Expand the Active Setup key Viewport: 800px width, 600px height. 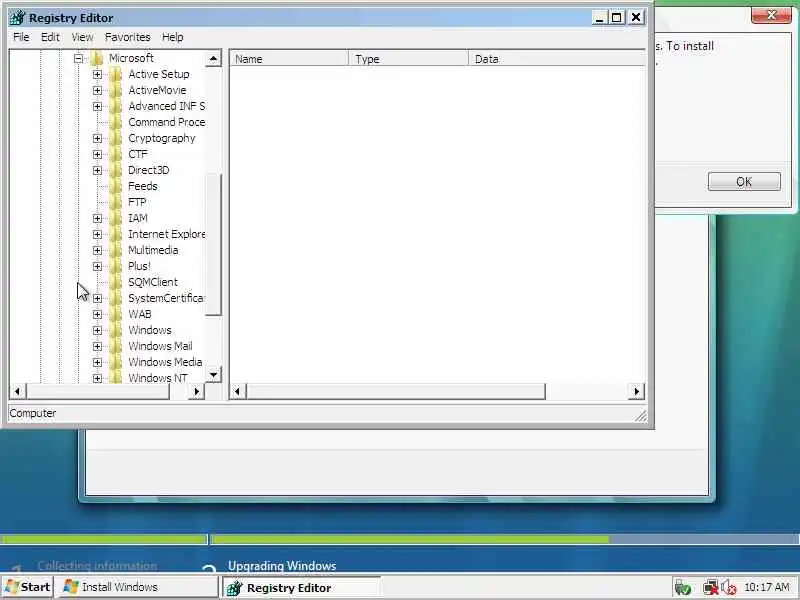97,74
